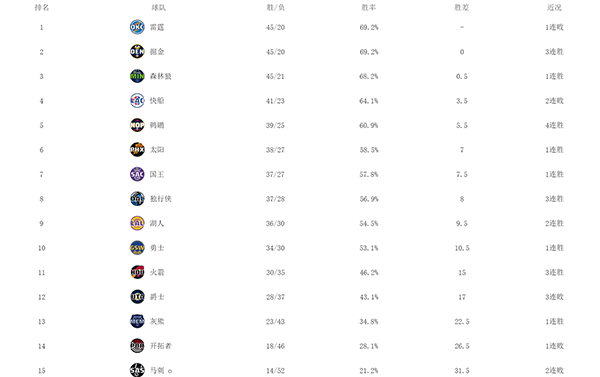
Task: Click the OKC Thunder team logo
Action: point(137,27)
